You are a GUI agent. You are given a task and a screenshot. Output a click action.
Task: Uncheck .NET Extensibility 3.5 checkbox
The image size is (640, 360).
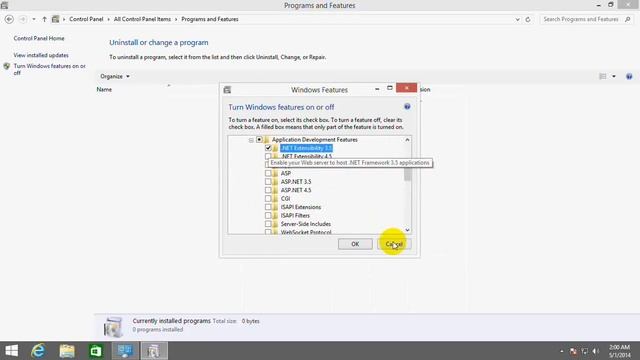[x=268, y=148]
